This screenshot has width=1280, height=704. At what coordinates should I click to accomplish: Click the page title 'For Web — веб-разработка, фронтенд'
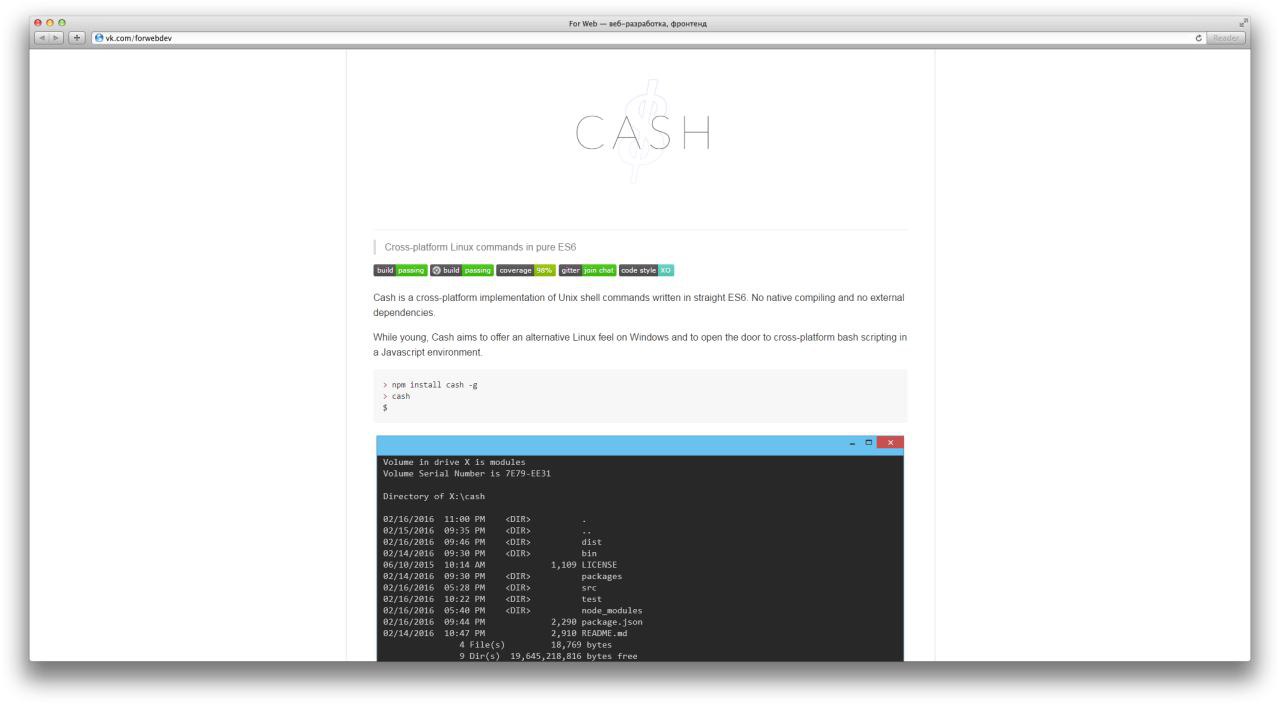pyautogui.click(x=638, y=24)
